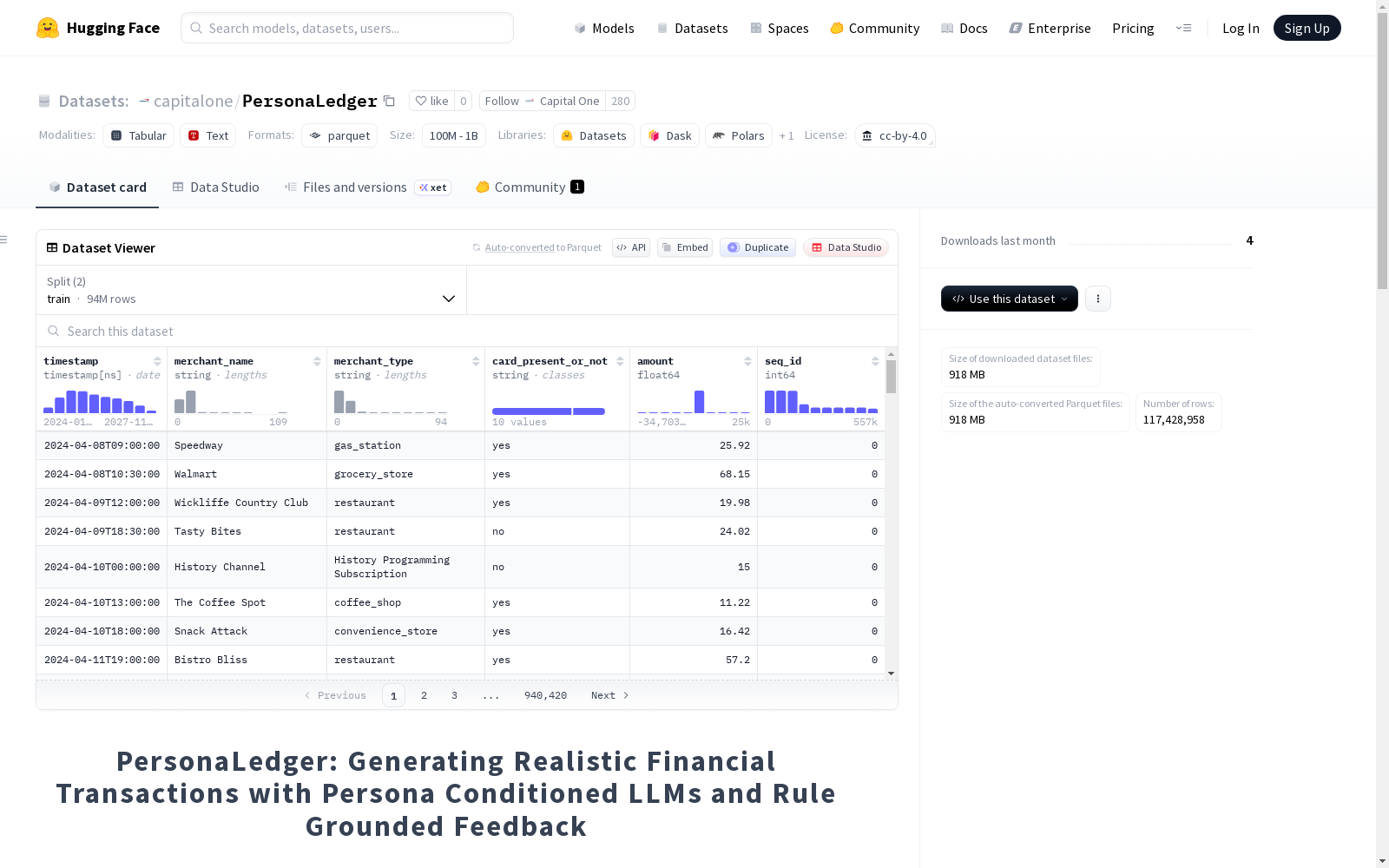Follow Capital One organization

(x=543, y=101)
